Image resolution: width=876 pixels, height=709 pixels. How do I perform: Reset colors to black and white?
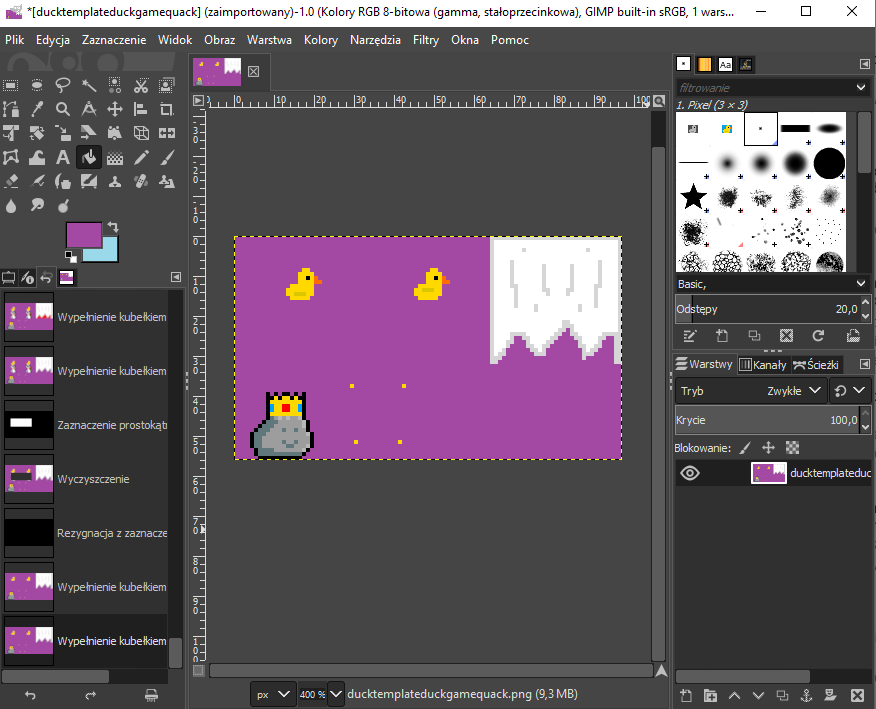70,256
